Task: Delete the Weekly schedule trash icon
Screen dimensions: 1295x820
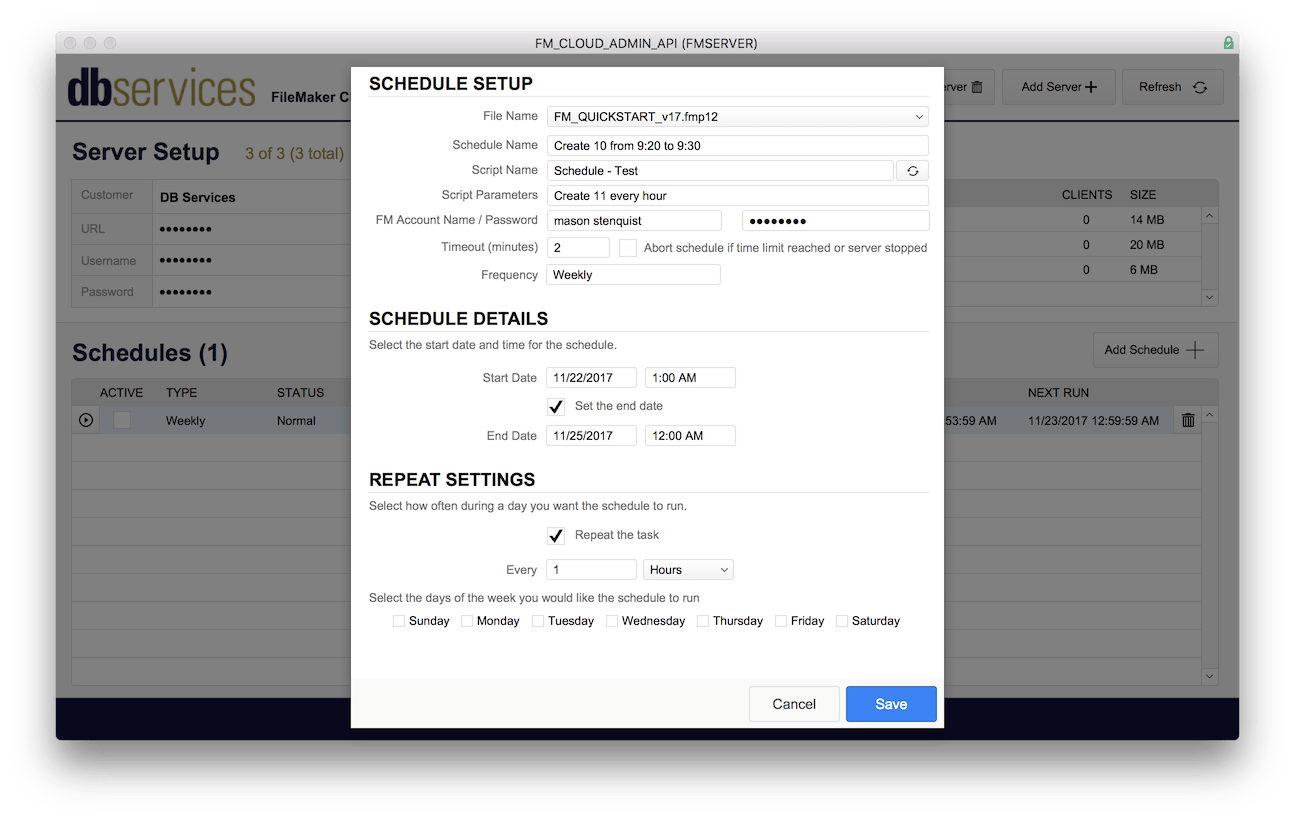Action: pyautogui.click(x=1188, y=421)
